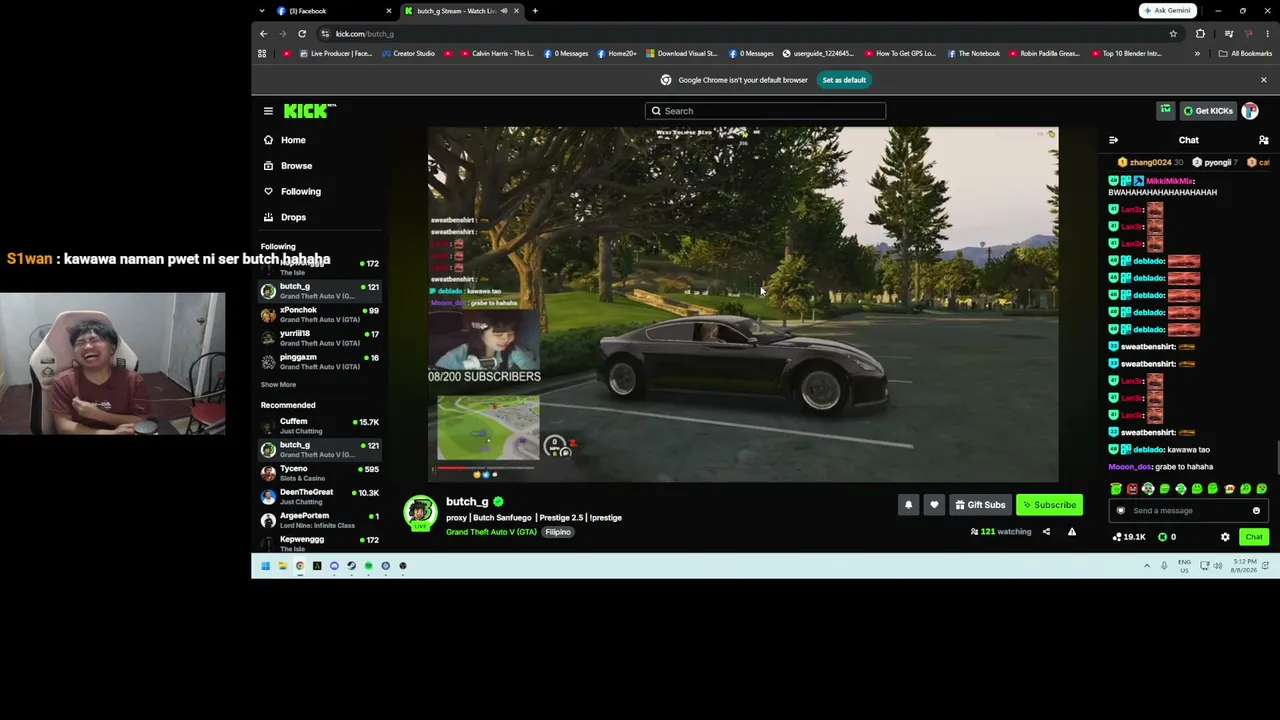This screenshot has height=720, width=1280.
Task: Click the Kick search field
Action: pyautogui.click(x=765, y=111)
